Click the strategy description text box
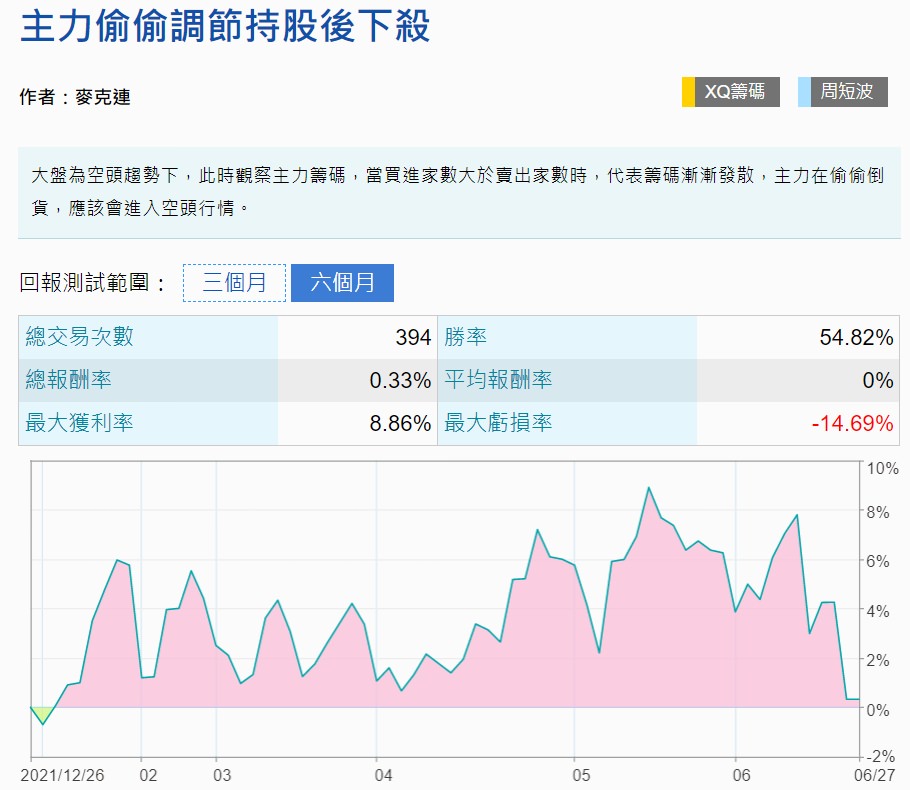Image resolution: width=910 pixels, height=790 pixels. point(459,193)
